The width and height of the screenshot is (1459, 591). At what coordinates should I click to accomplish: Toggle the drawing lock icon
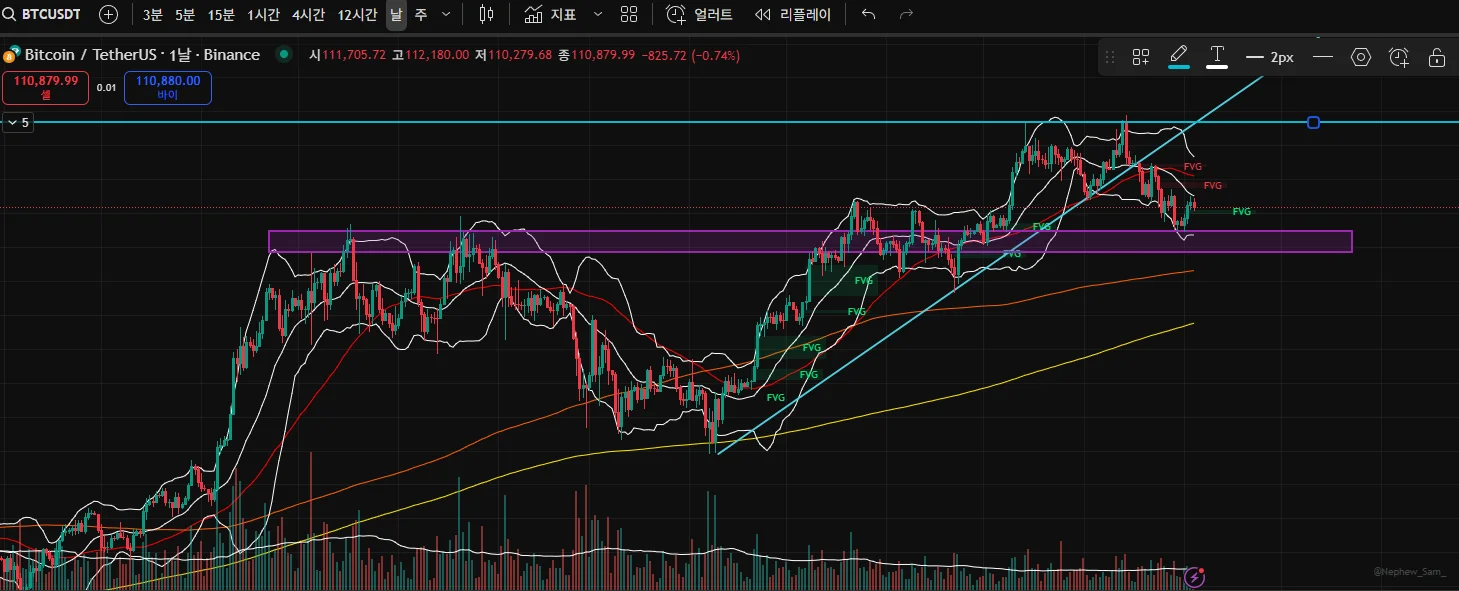tap(1437, 57)
